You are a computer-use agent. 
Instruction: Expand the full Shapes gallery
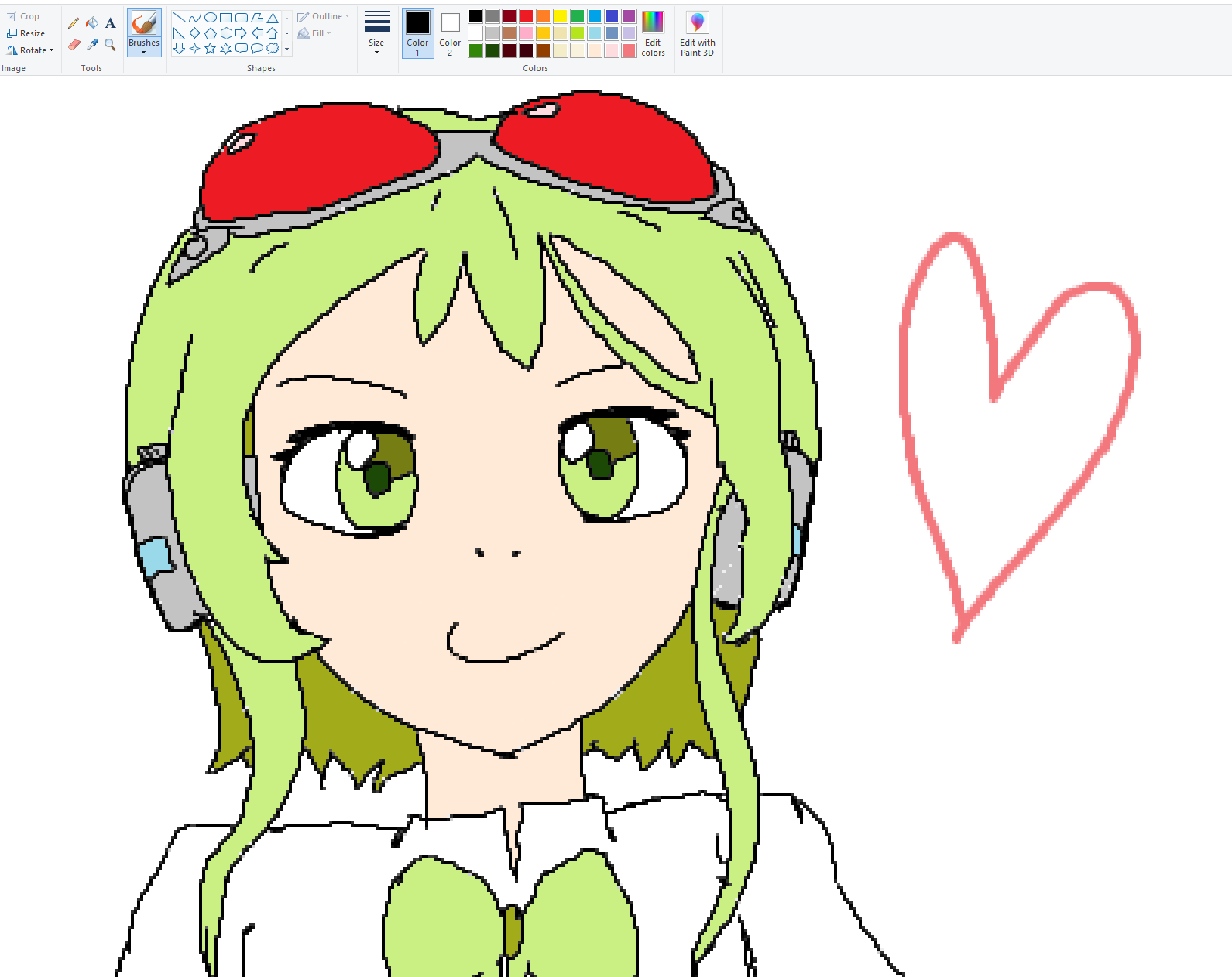pos(287,49)
